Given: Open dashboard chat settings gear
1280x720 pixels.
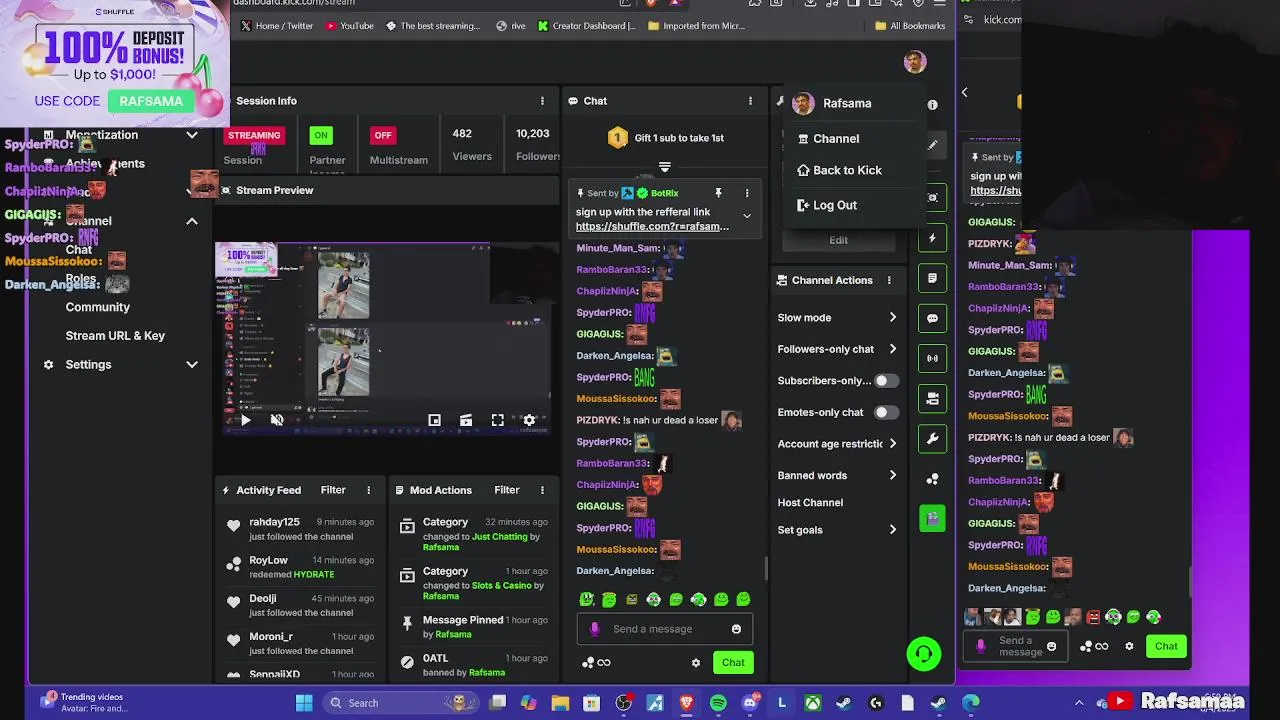Looking at the screenshot, I should tap(696, 662).
